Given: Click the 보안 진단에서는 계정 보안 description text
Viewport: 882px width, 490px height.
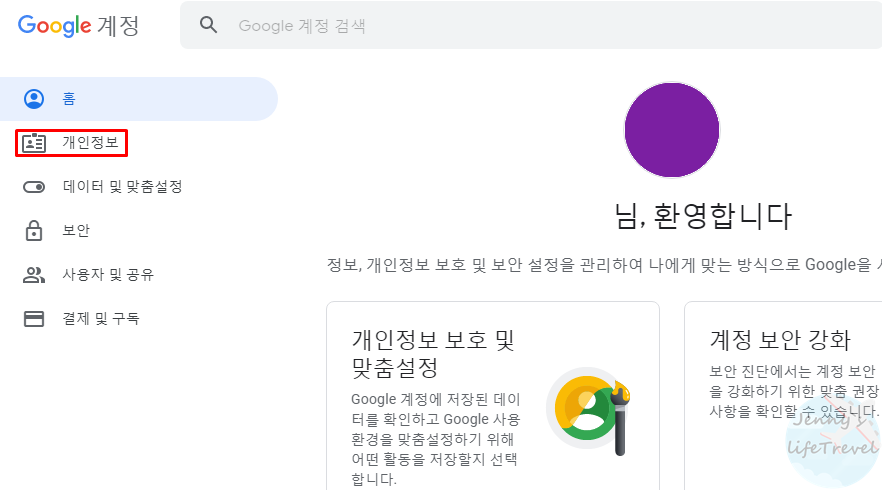Looking at the screenshot, I should [x=794, y=391].
